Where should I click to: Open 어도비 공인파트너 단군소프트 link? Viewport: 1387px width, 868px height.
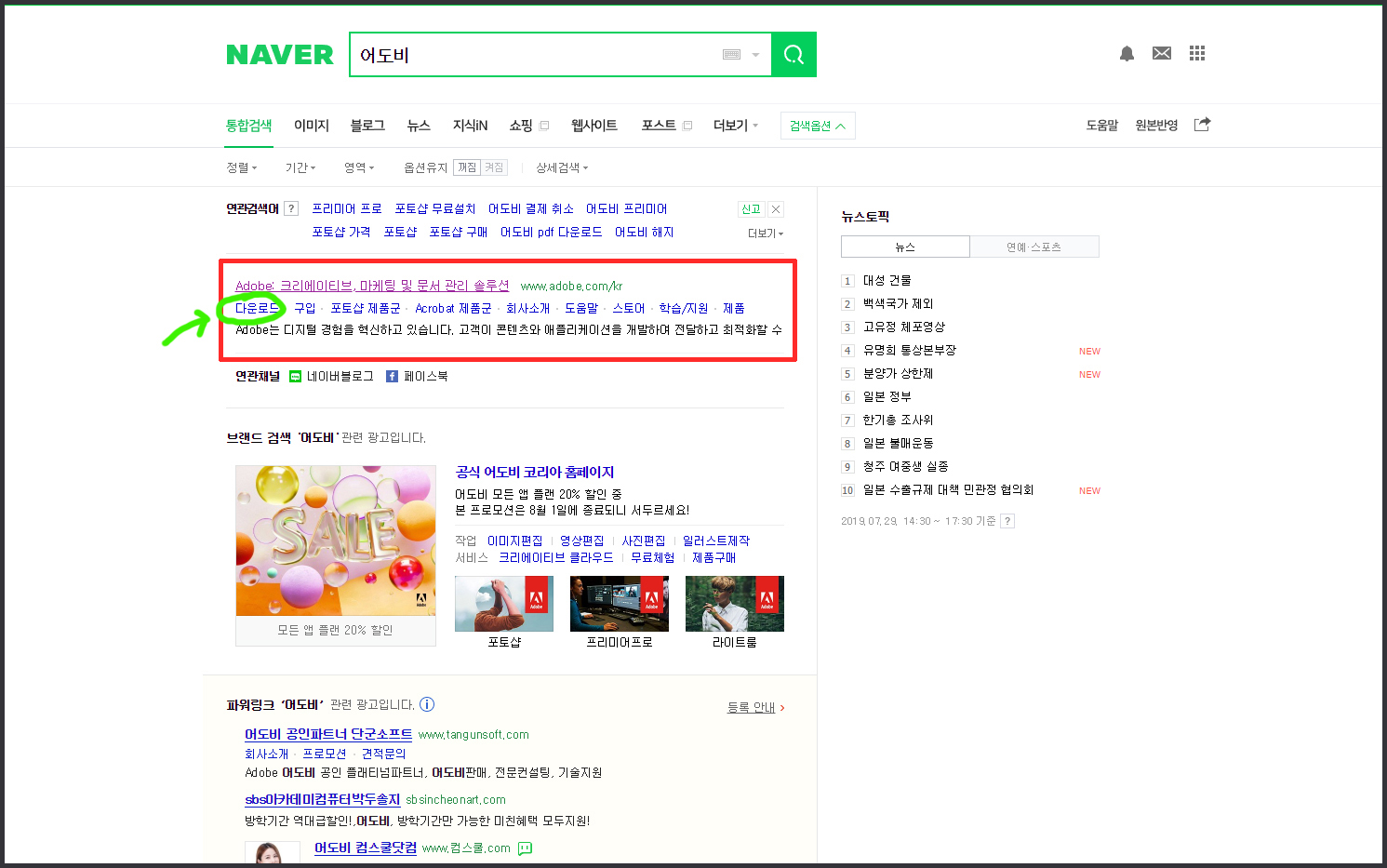tap(328, 734)
